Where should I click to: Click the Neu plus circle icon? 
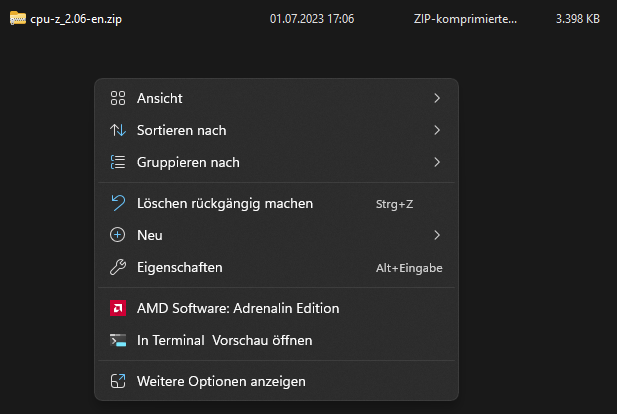(x=118, y=235)
